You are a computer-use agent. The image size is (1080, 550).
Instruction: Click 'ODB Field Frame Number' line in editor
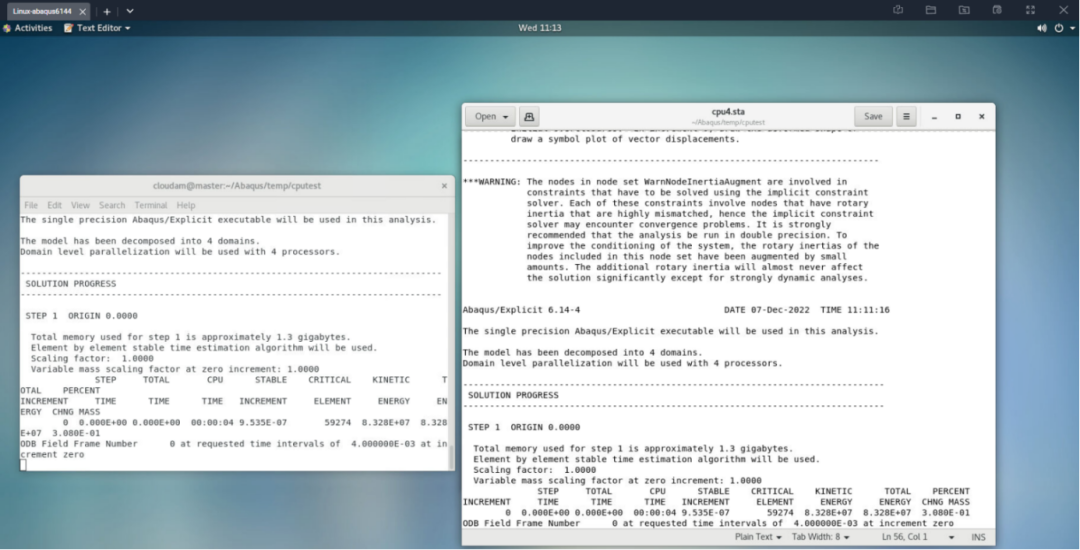pos(708,523)
